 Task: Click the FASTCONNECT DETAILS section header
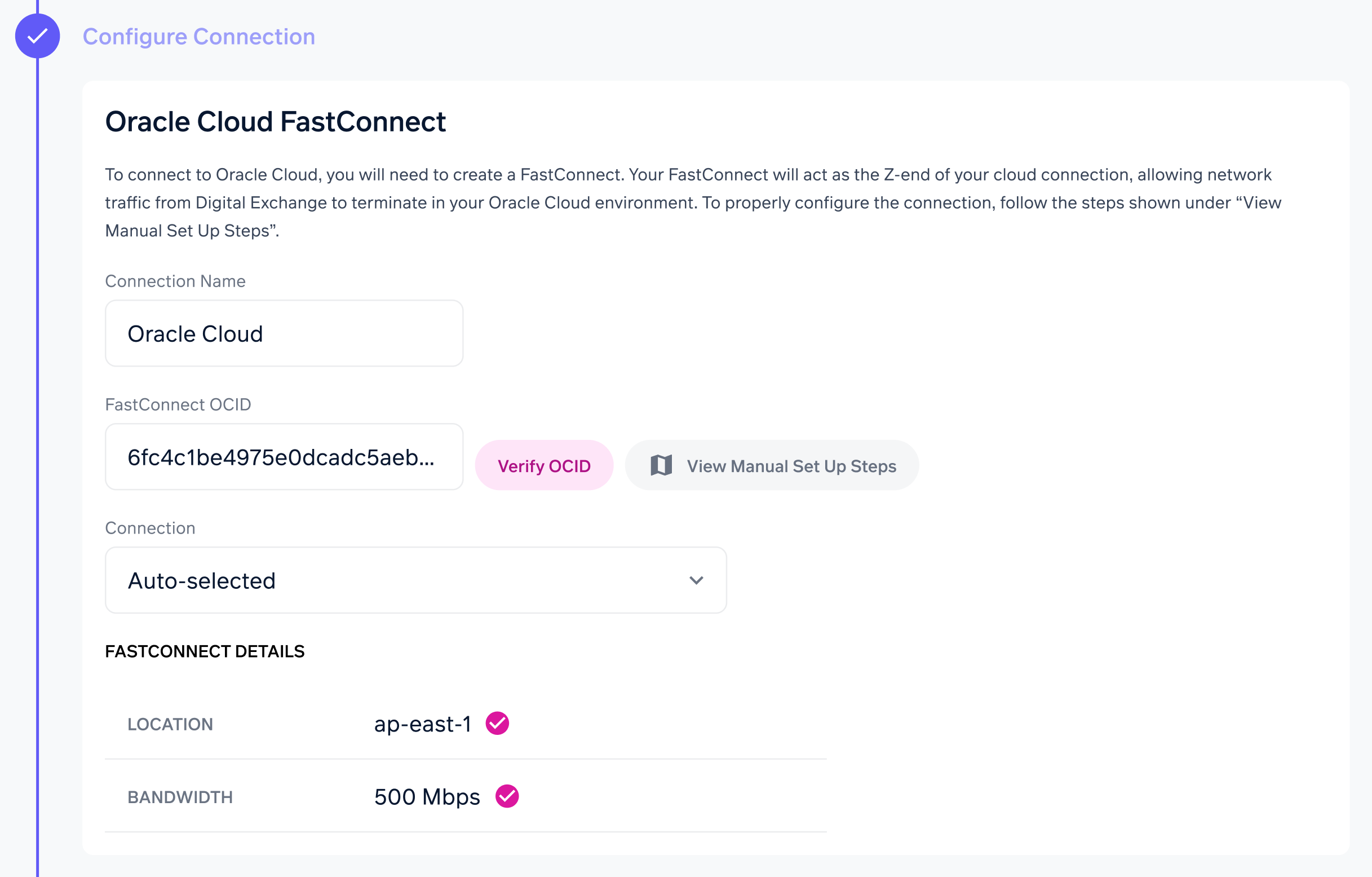205,651
